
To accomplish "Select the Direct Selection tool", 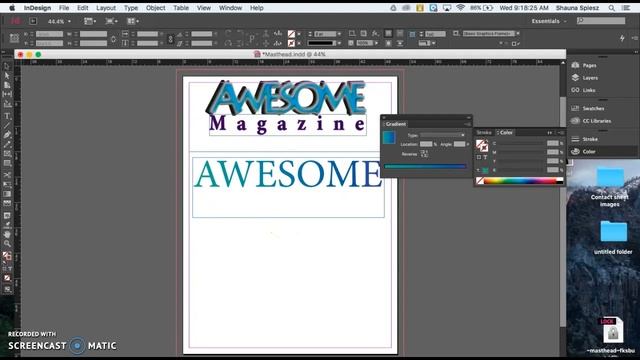I will tap(7, 76).
